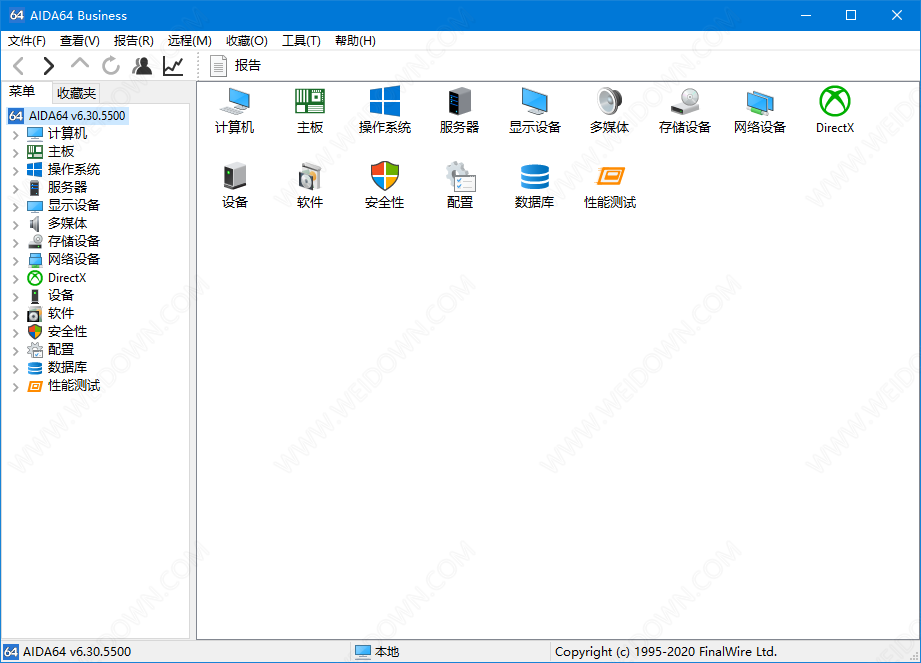921x663 pixels.
Task: Switch to the 收藏夹 tab
Action: click(76, 93)
